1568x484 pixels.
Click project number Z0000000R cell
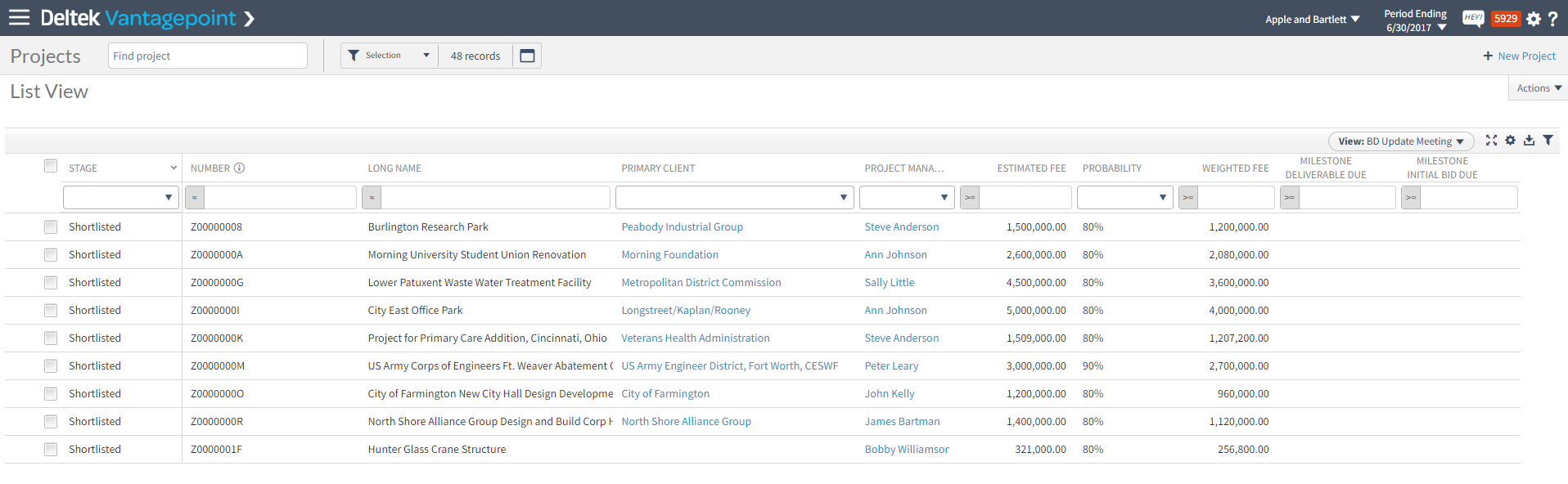coord(217,421)
